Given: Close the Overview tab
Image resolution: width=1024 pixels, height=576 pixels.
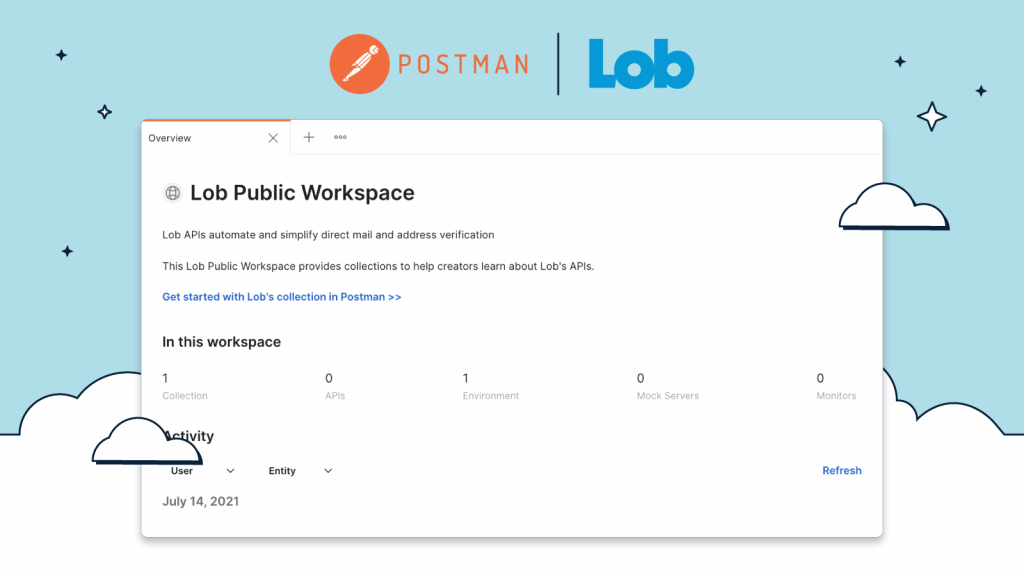Looking at the screenshot, I should click(273, 138).
